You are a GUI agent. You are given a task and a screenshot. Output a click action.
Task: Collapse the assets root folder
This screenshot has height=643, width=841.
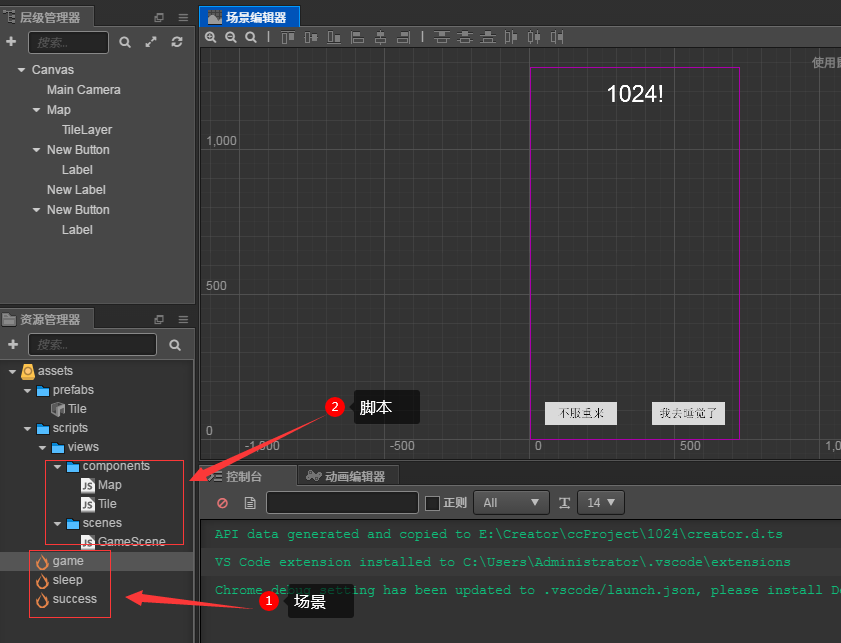[12, 371]
